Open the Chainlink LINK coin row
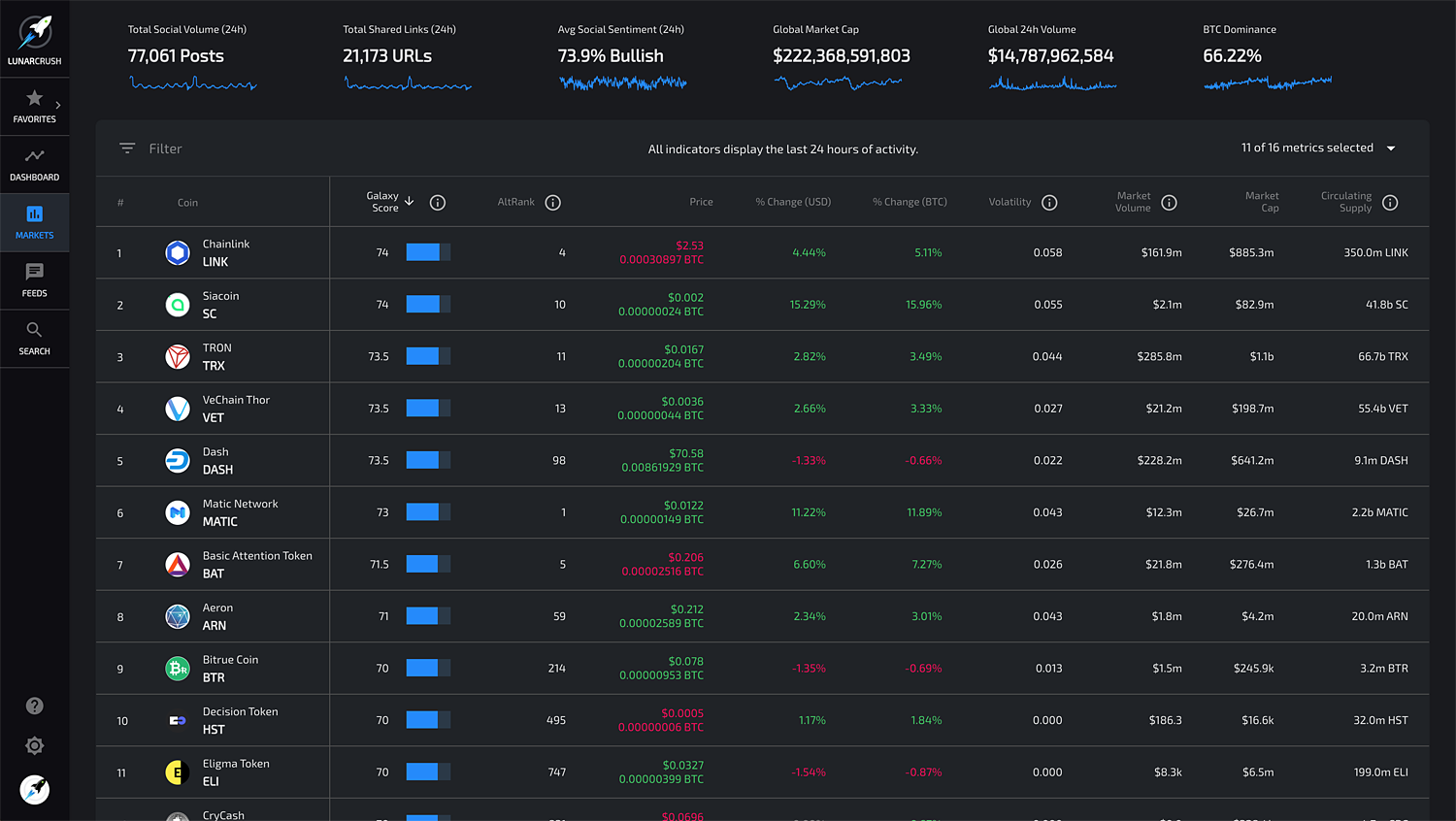This screenshot has height=821, width=1456. coord(225,253)
